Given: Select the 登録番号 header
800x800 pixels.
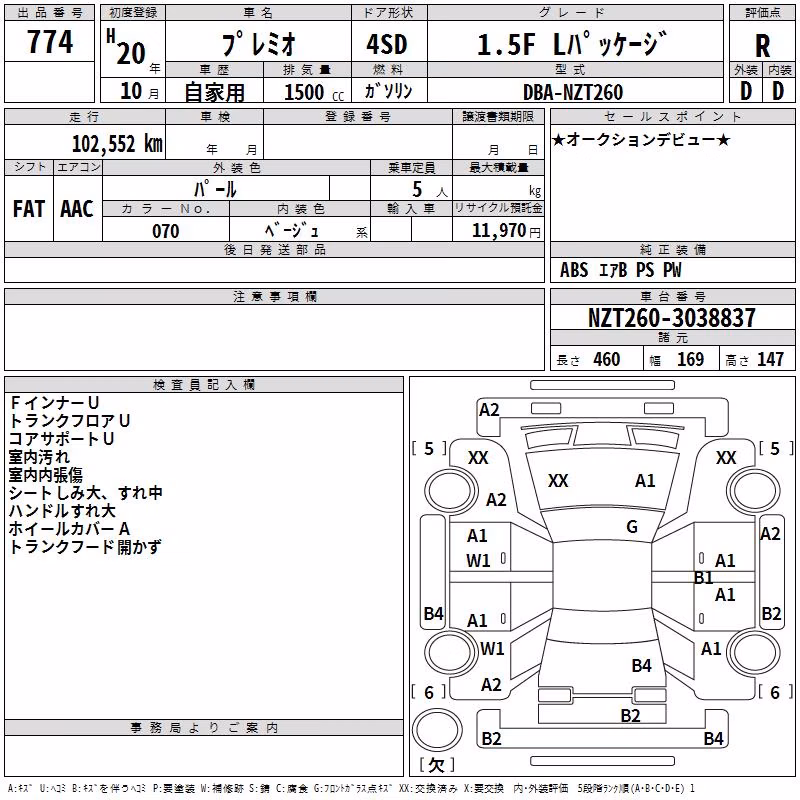Looking at the screenshot, I should point(358,116).
